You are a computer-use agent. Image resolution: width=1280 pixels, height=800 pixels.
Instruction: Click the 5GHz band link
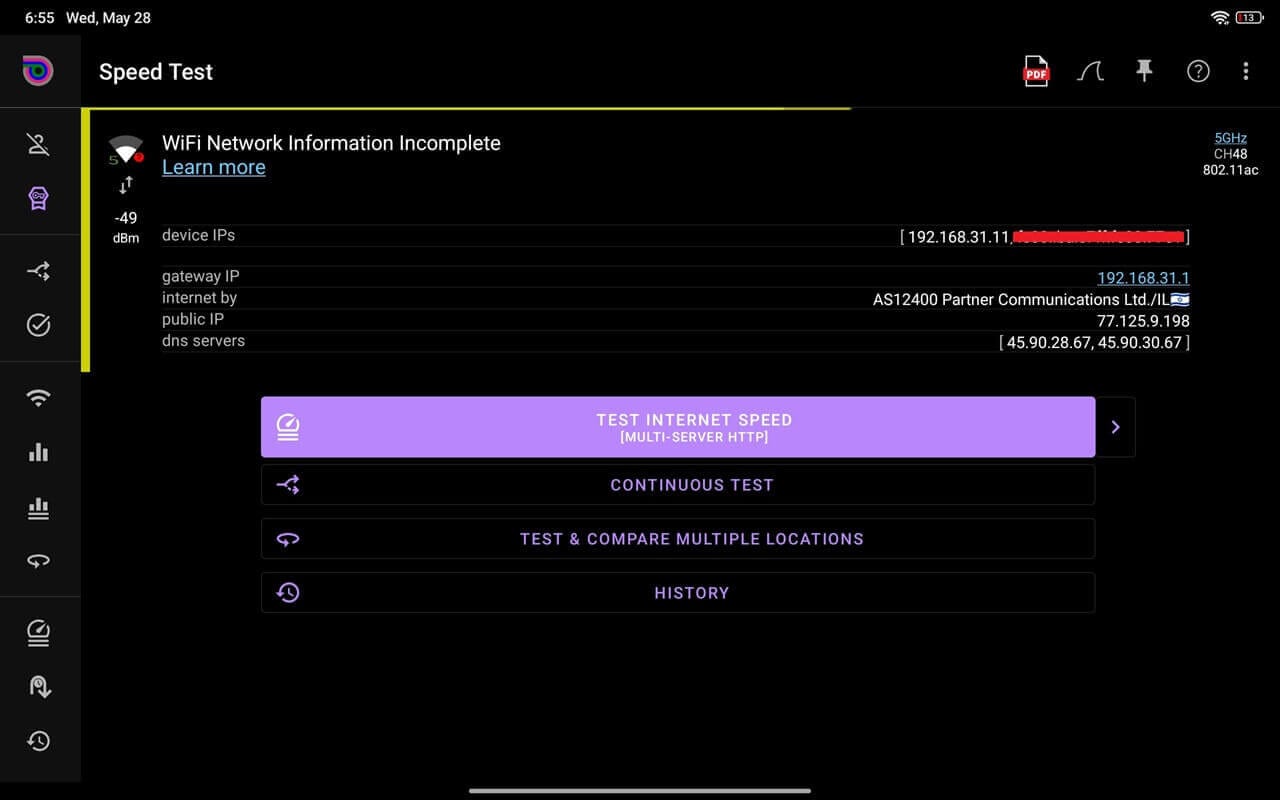pos(1230,138)
